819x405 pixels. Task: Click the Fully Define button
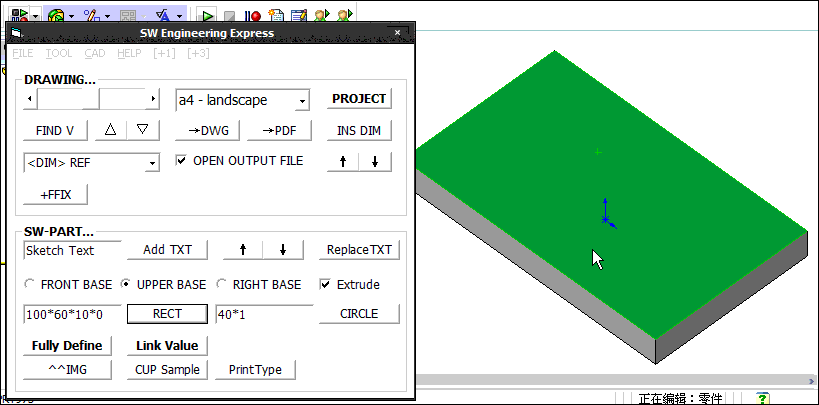(67, 345)
